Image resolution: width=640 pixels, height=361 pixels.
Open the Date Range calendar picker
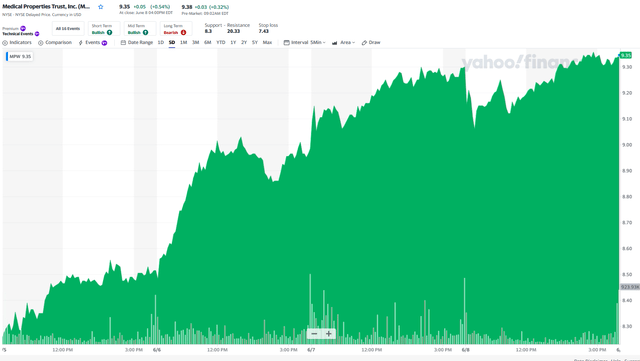click(123, 42)
